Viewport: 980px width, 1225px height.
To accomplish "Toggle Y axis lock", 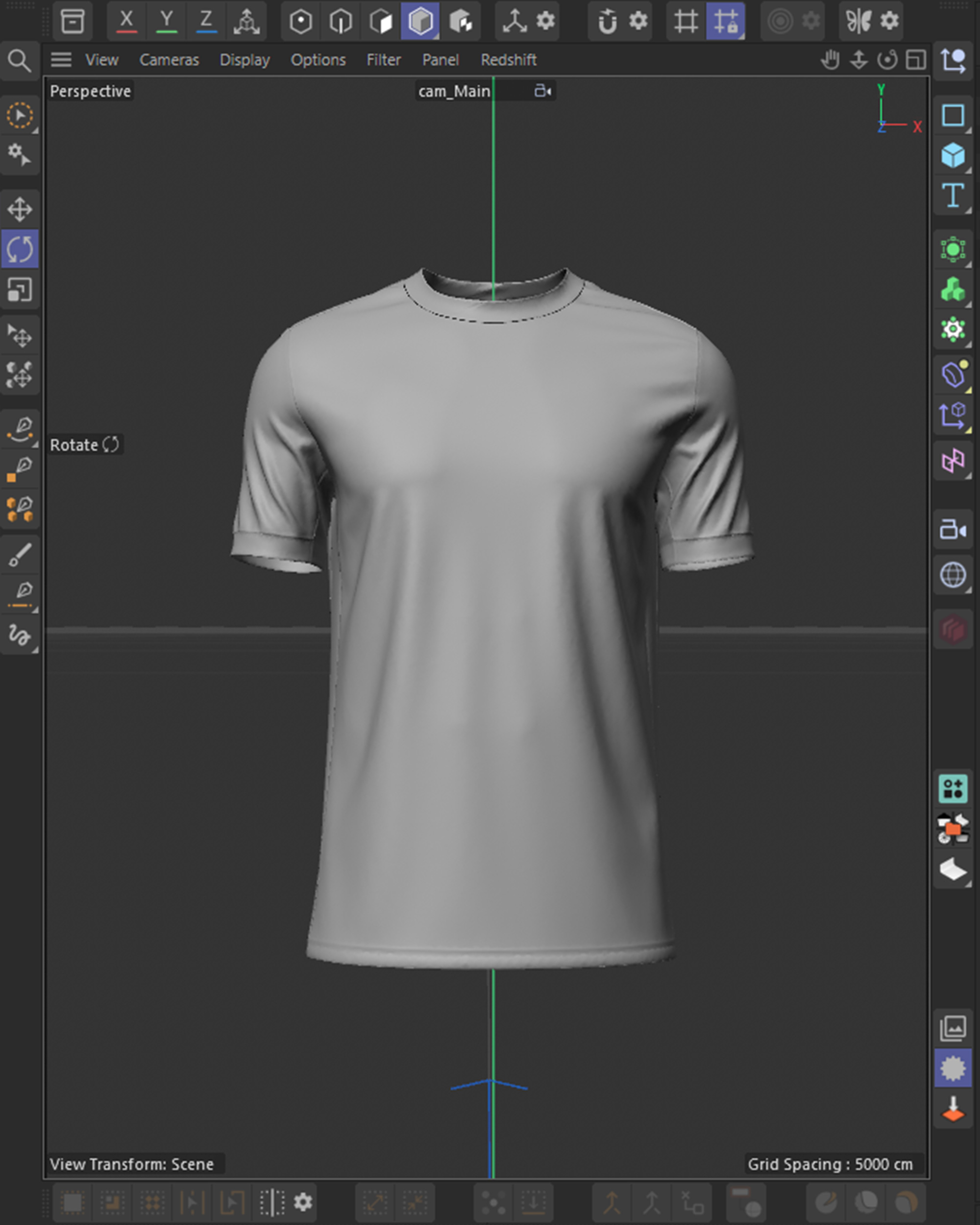I will (x=167, y=21).
